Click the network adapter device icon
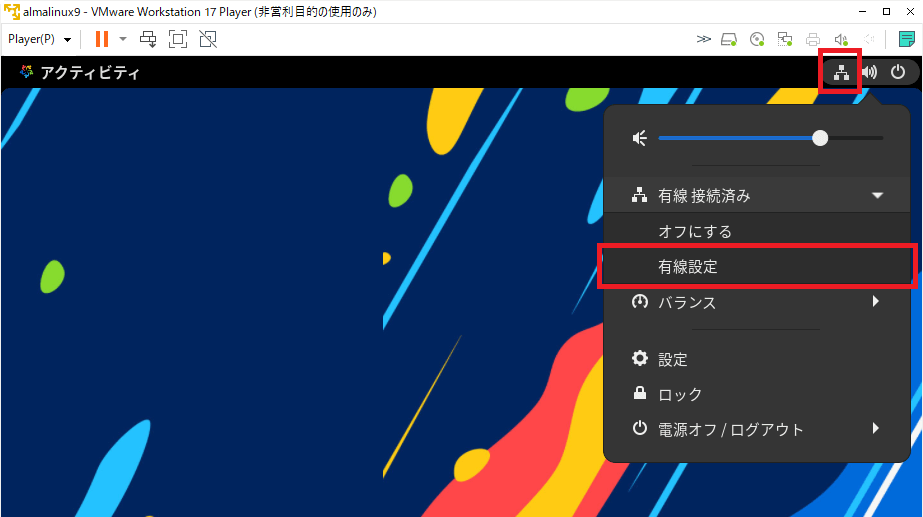The width and height of the screenshot is (923, 517). click(x=785, y=40)
